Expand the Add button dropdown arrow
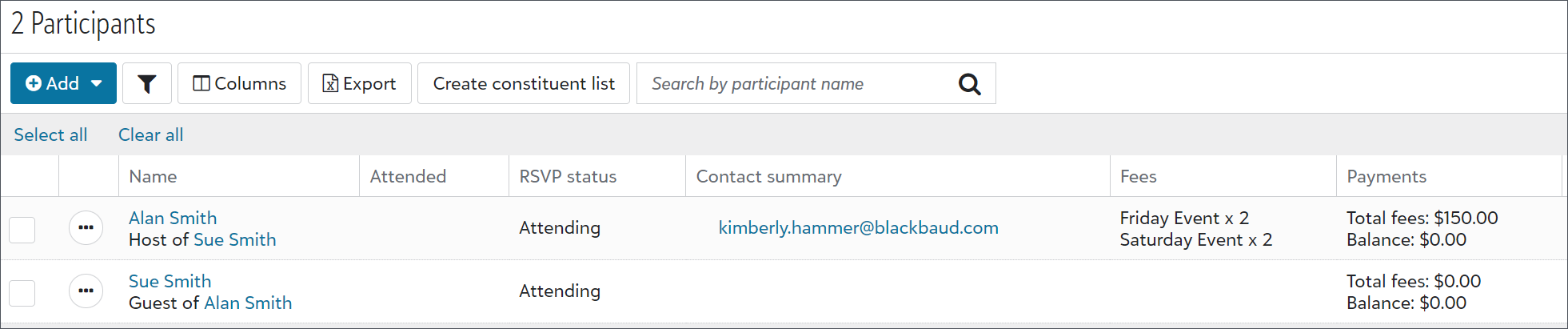This screenshot has width=1568, height=329. click(97, 83)
